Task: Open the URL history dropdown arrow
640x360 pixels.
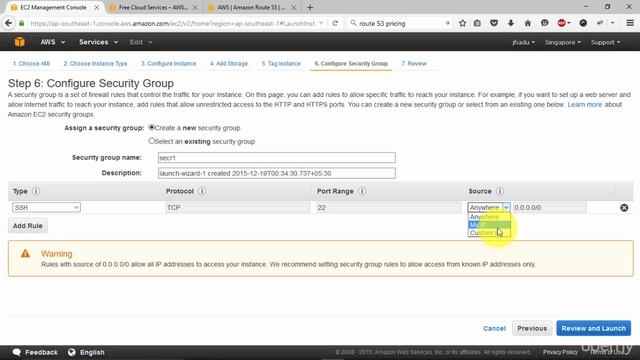Action: [321, 23]
